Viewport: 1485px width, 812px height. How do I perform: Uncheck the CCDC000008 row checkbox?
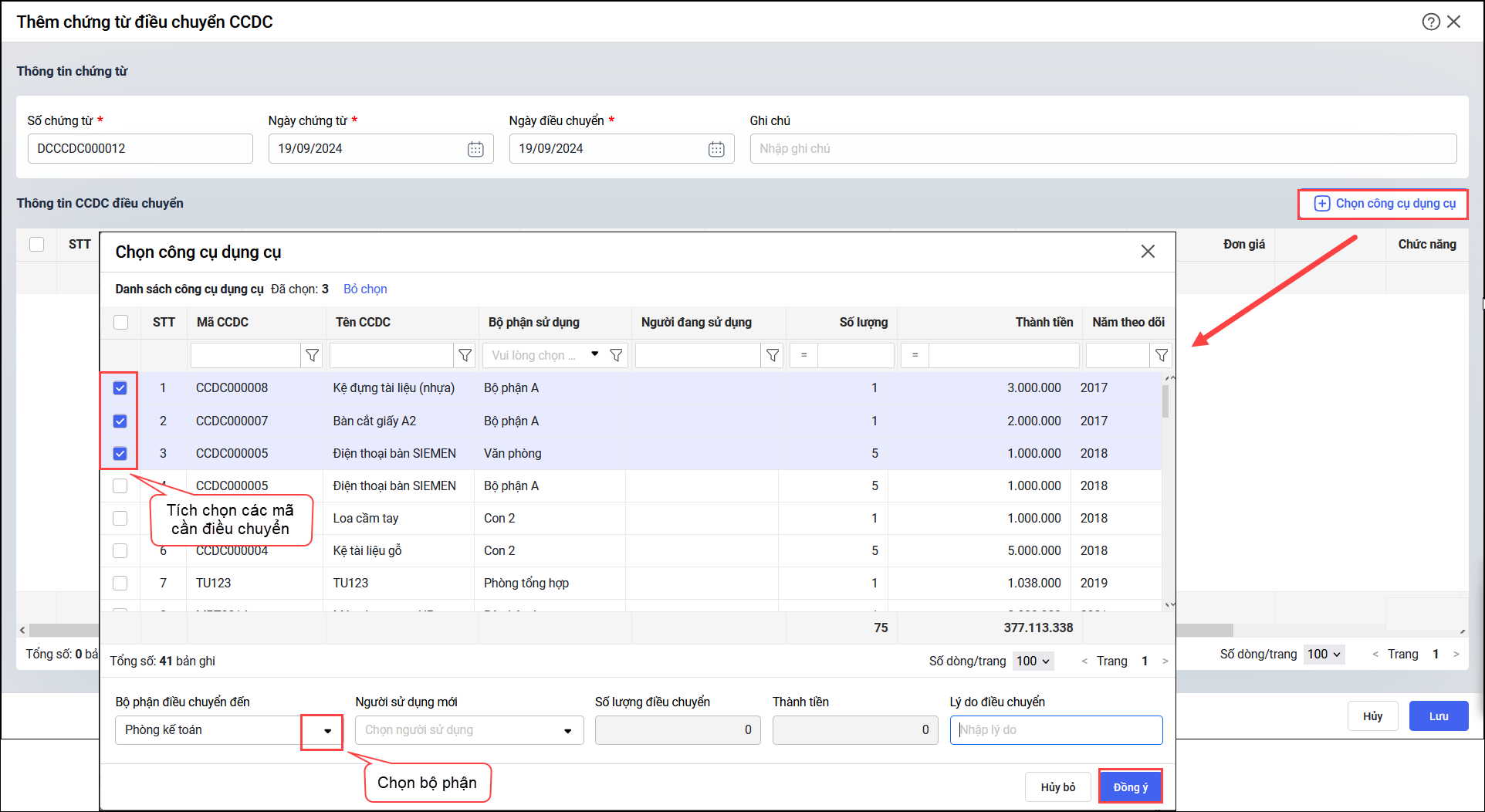(x=120, y=388)
